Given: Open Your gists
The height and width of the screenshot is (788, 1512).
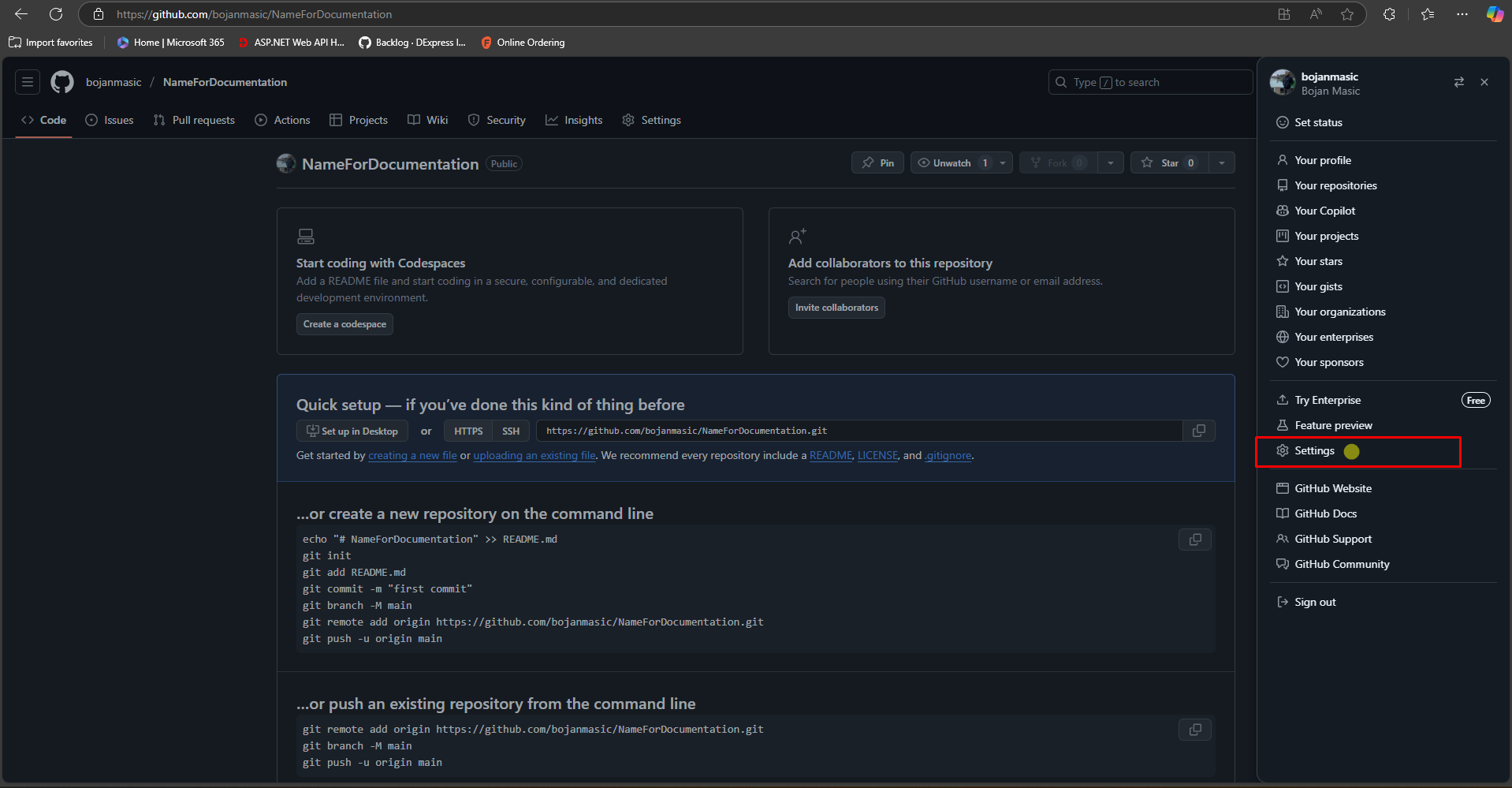Looking at the screenshot, I should point(1384,286).
